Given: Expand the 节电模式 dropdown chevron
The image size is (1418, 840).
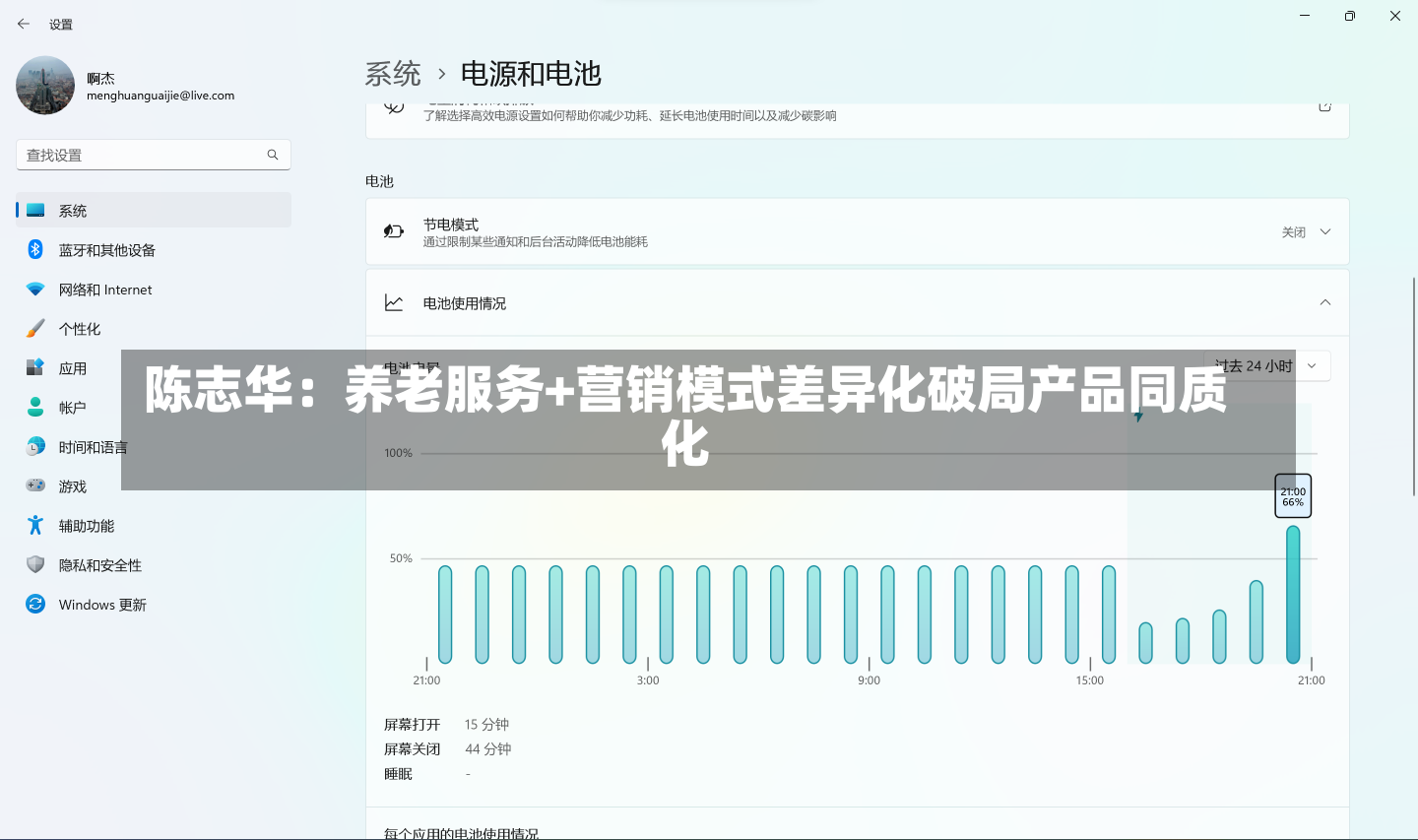Looking at the screenshot, I should 1325,231.
